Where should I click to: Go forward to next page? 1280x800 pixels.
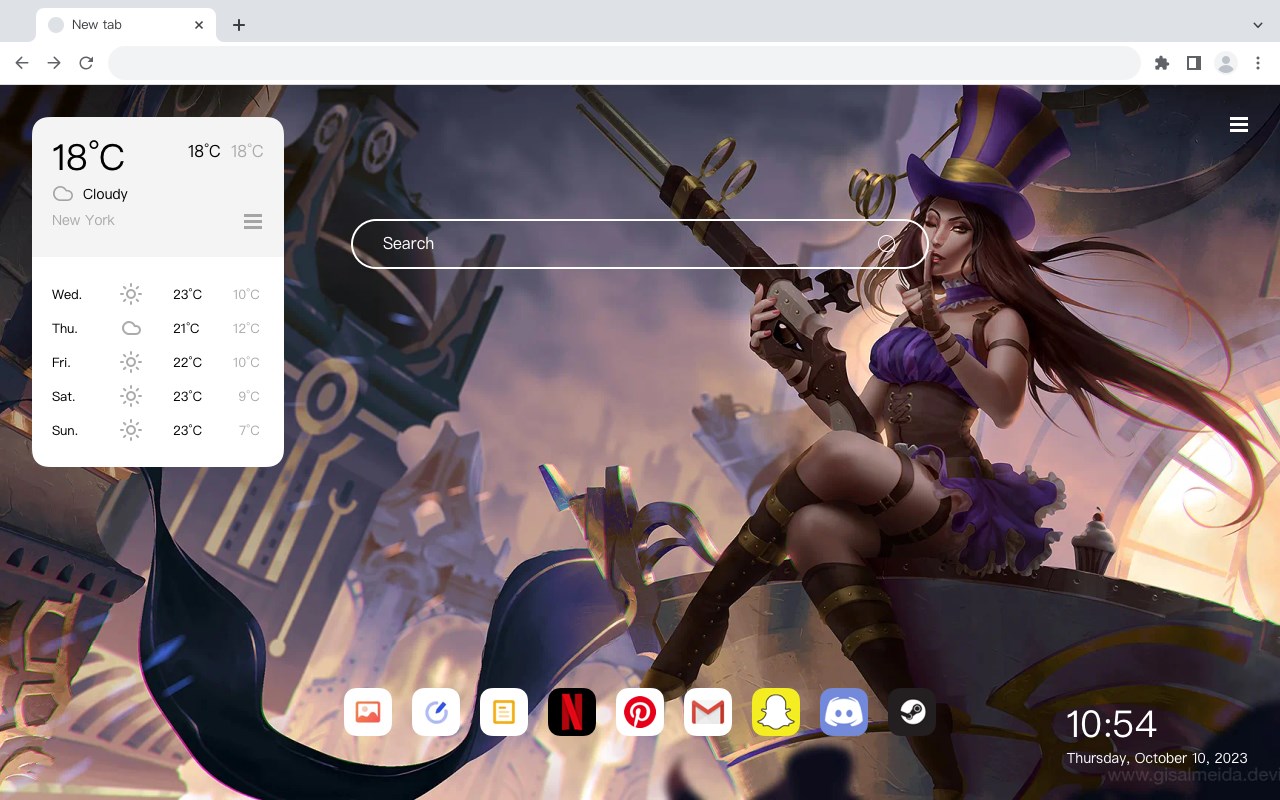(54, 63)
